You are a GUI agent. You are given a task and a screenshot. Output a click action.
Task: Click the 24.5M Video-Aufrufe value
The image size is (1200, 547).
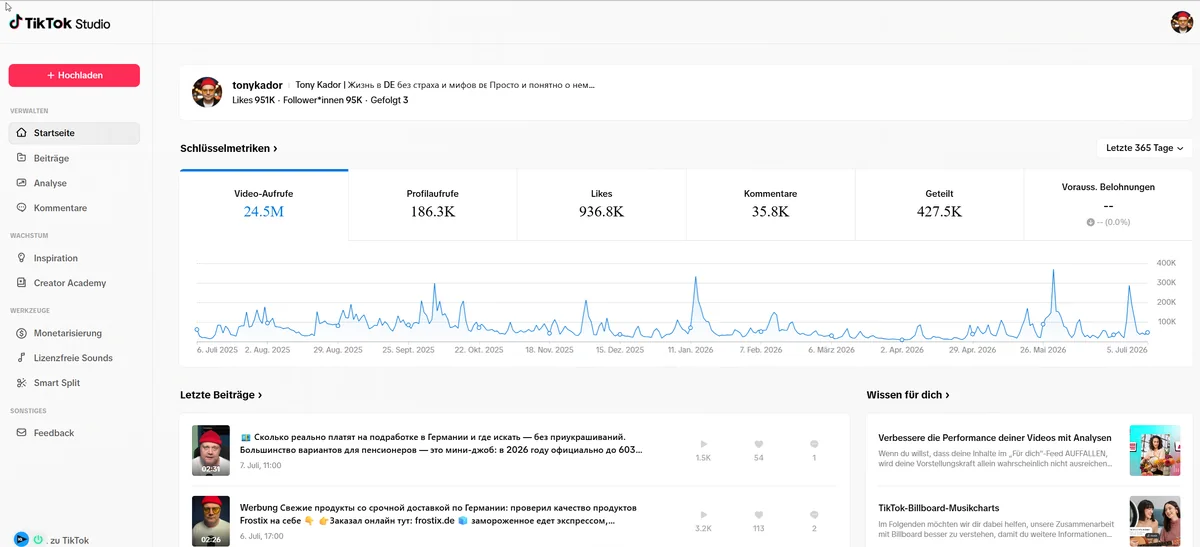(x=264, y=212)
